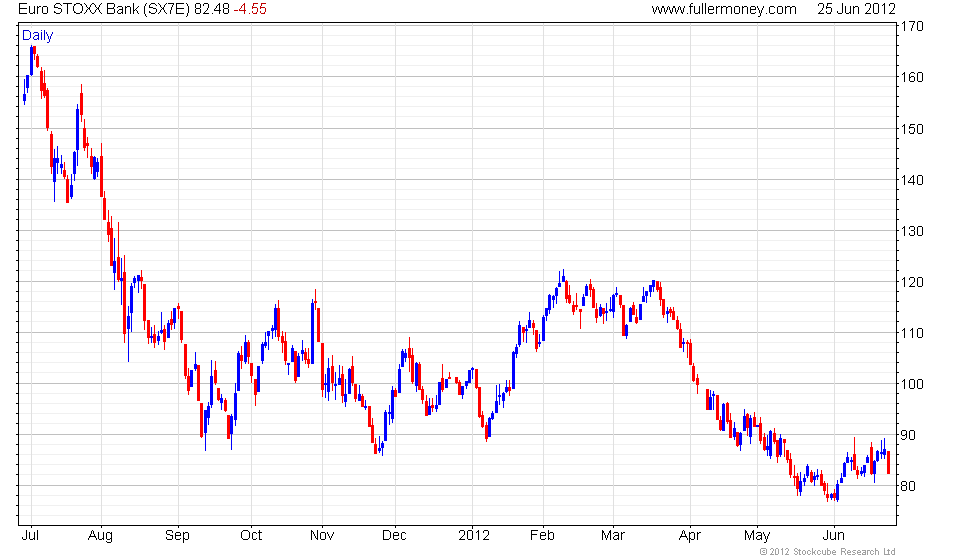Viewport: 980px width, 560px height.
Task: Click the '2012' year axis label
Action: pos(474,536)
